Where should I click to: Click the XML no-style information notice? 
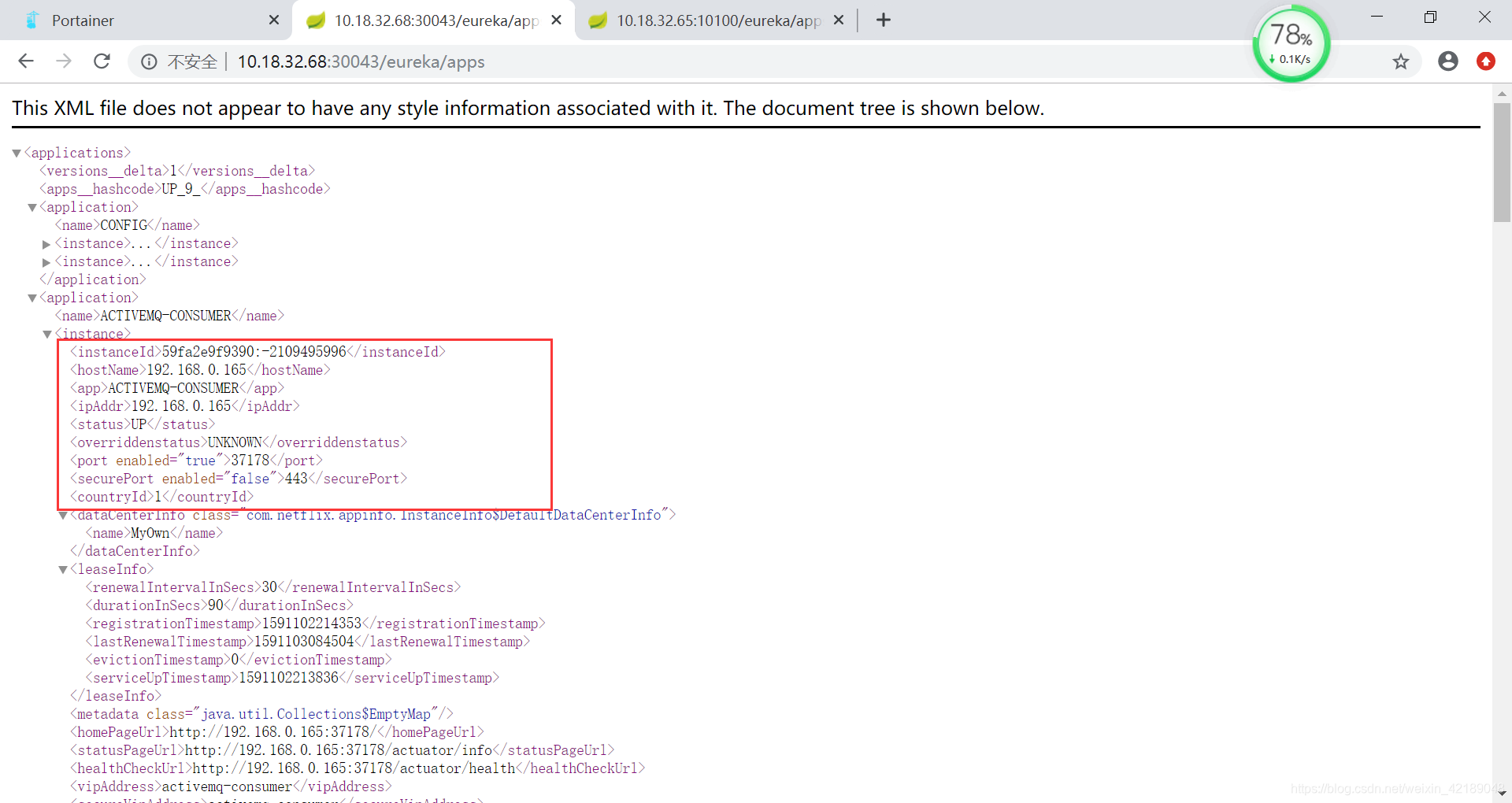(x=528, y=108)
